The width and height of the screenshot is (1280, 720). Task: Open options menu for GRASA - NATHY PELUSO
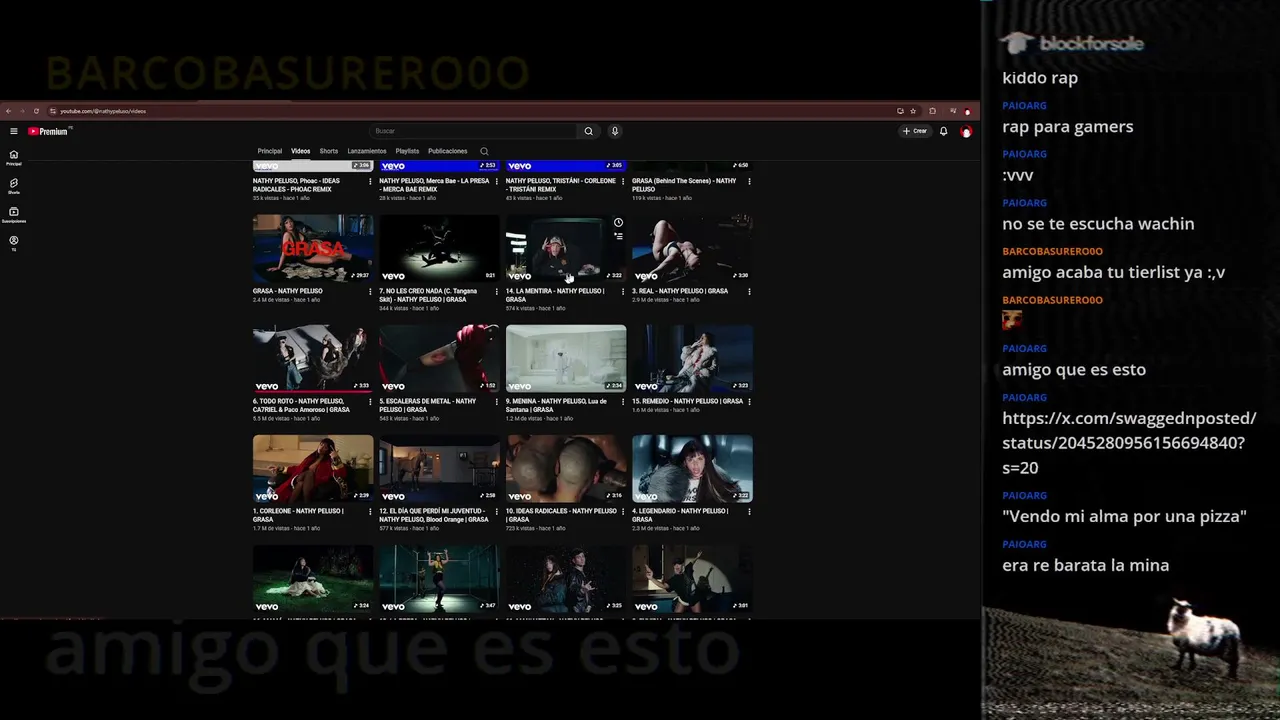tap(370, 291)
